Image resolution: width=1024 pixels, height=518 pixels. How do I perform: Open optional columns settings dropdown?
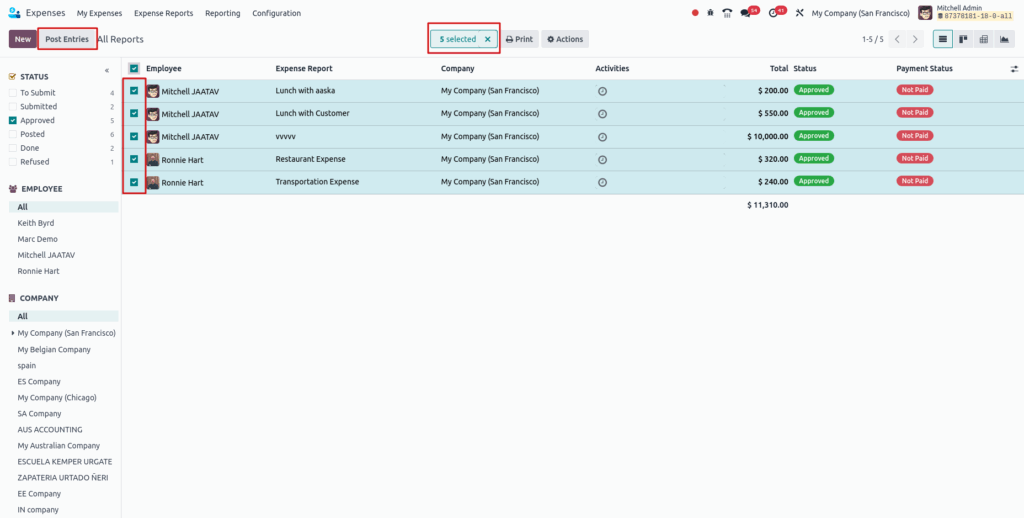tap(1014, 69)
